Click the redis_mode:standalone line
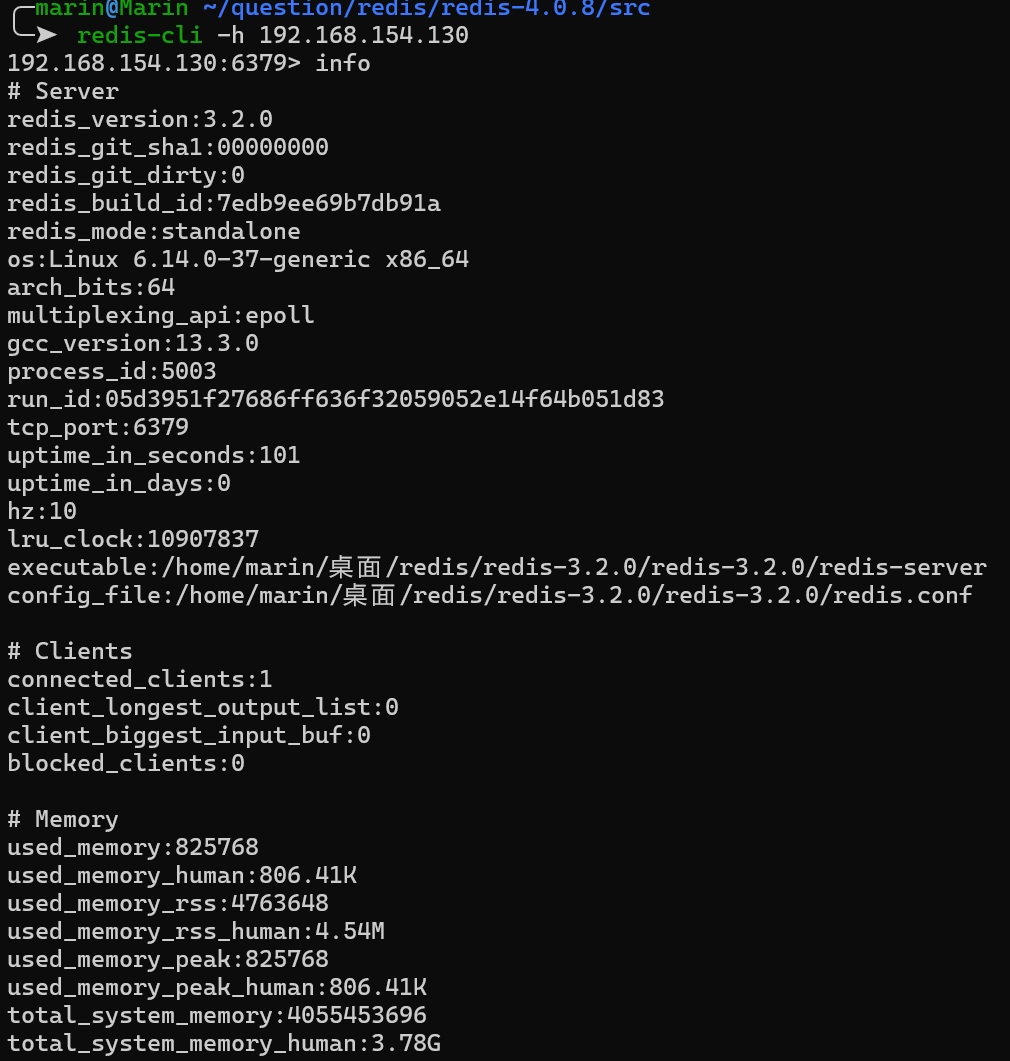Screen dimensions: 1010x1061 click(154, 231)
